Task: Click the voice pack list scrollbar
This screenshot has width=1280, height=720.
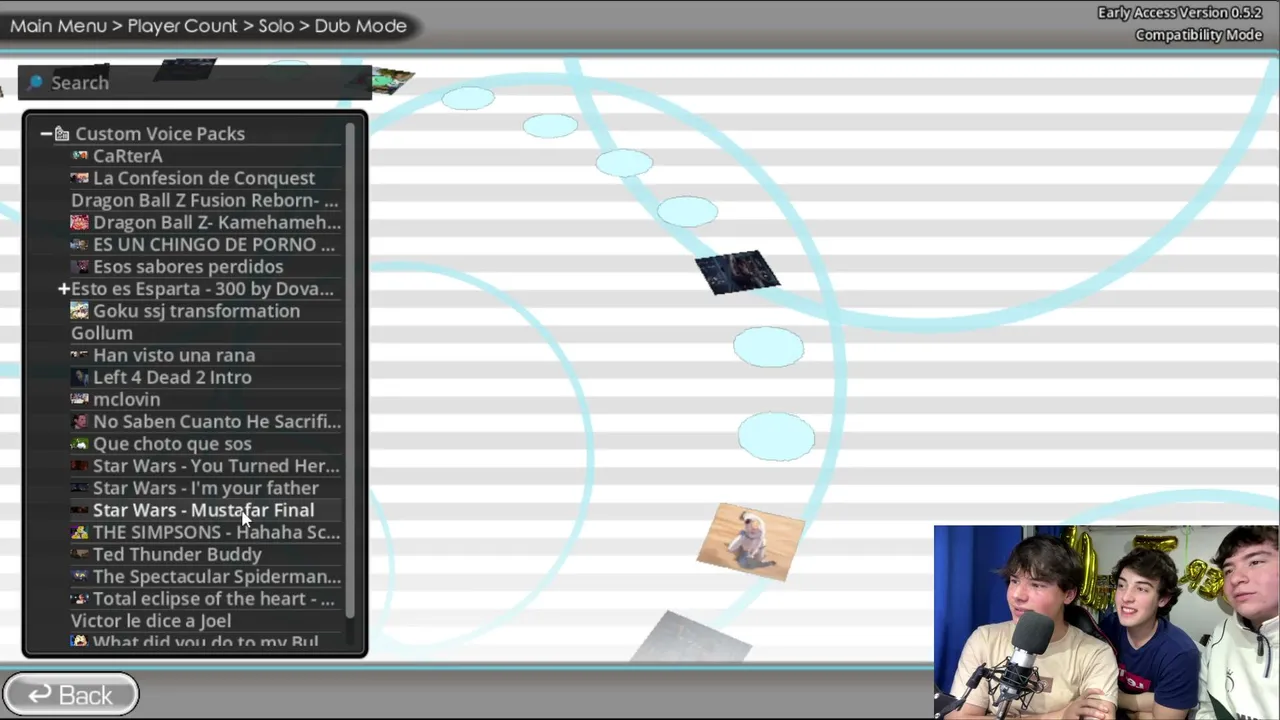Action: pos(350,370)
